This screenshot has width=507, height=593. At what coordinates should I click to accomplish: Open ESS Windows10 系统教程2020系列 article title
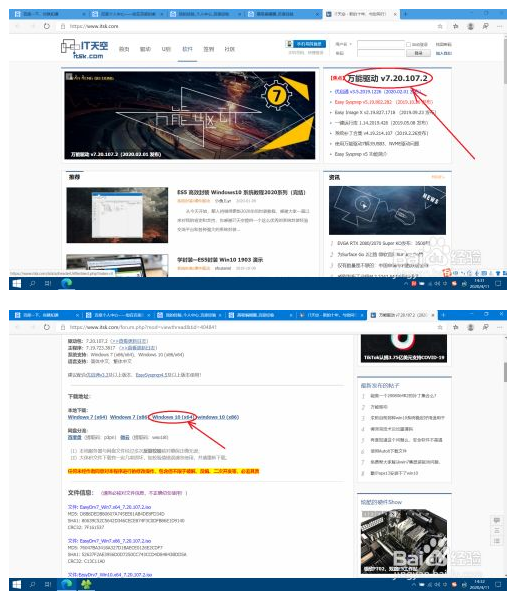241,192
